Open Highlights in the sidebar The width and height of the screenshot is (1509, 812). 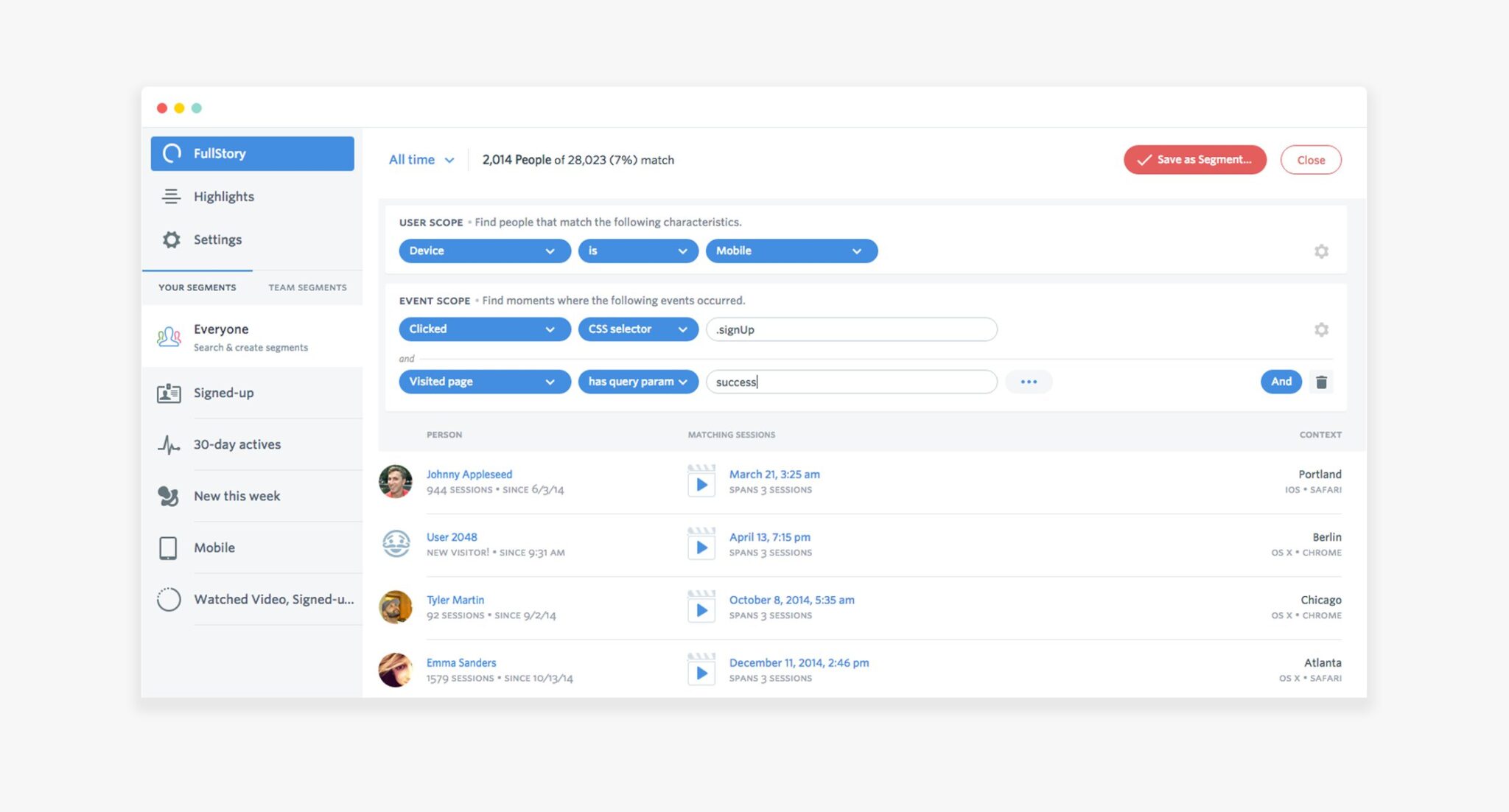click(223, 197)
